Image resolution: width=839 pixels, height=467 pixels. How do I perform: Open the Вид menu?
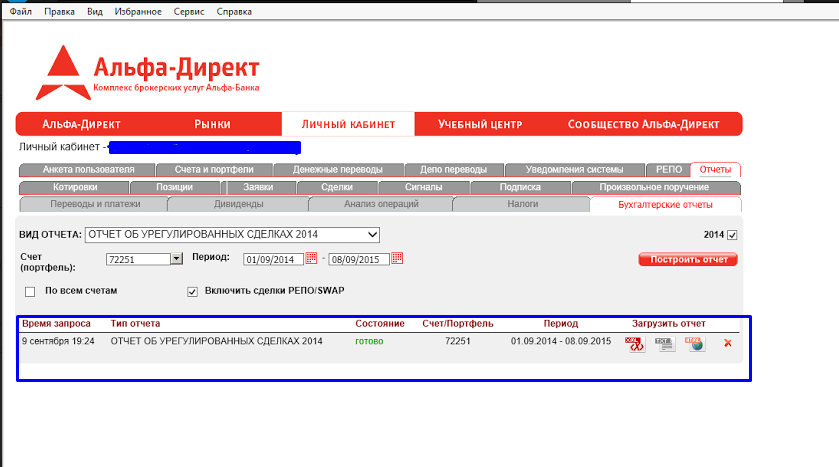95,11
